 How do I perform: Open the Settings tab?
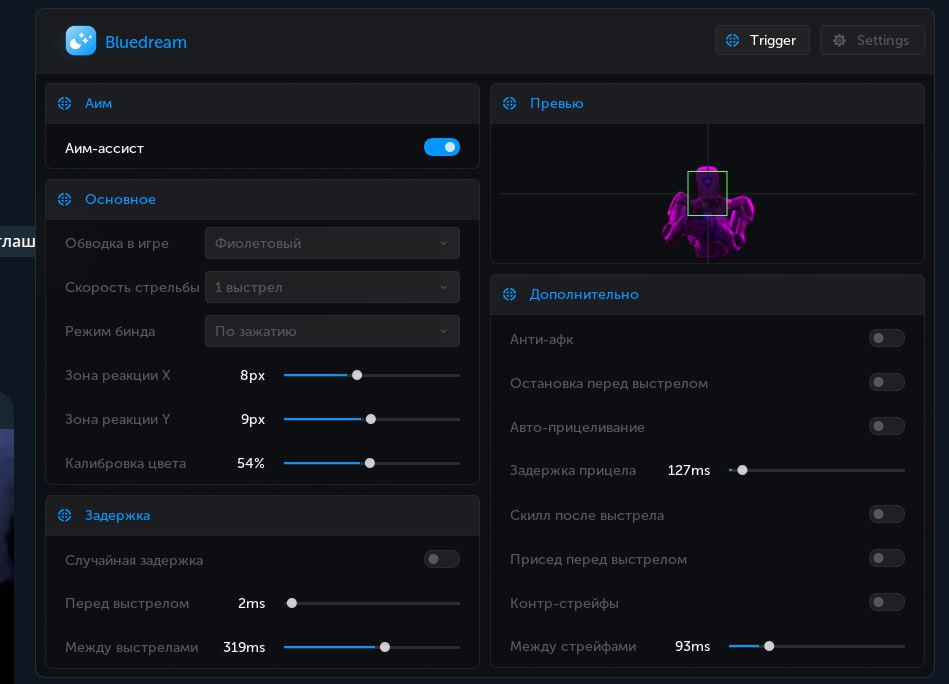(x=872, y=40)
